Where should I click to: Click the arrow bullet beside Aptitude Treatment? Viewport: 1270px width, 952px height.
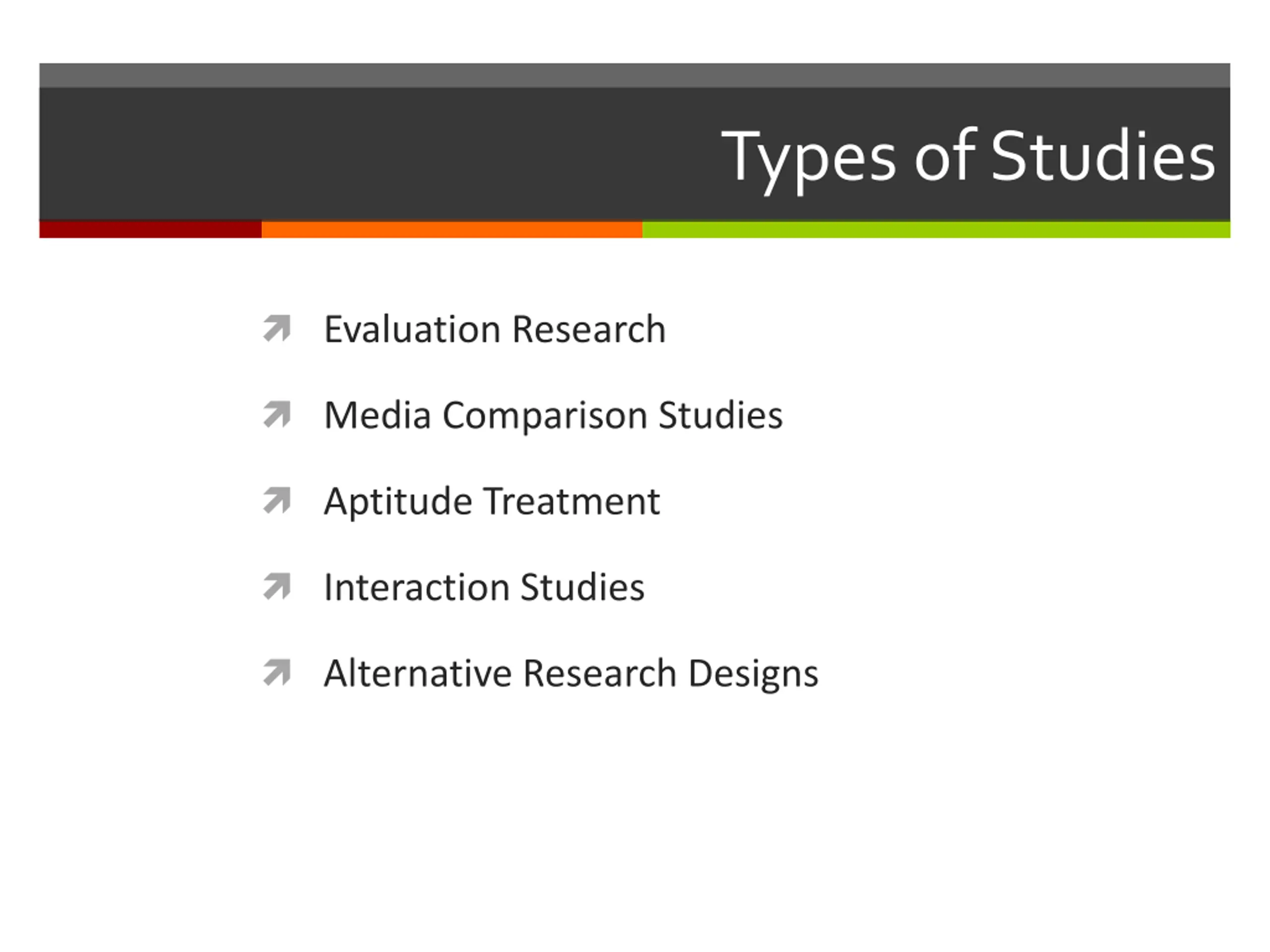tap(277, 500)
